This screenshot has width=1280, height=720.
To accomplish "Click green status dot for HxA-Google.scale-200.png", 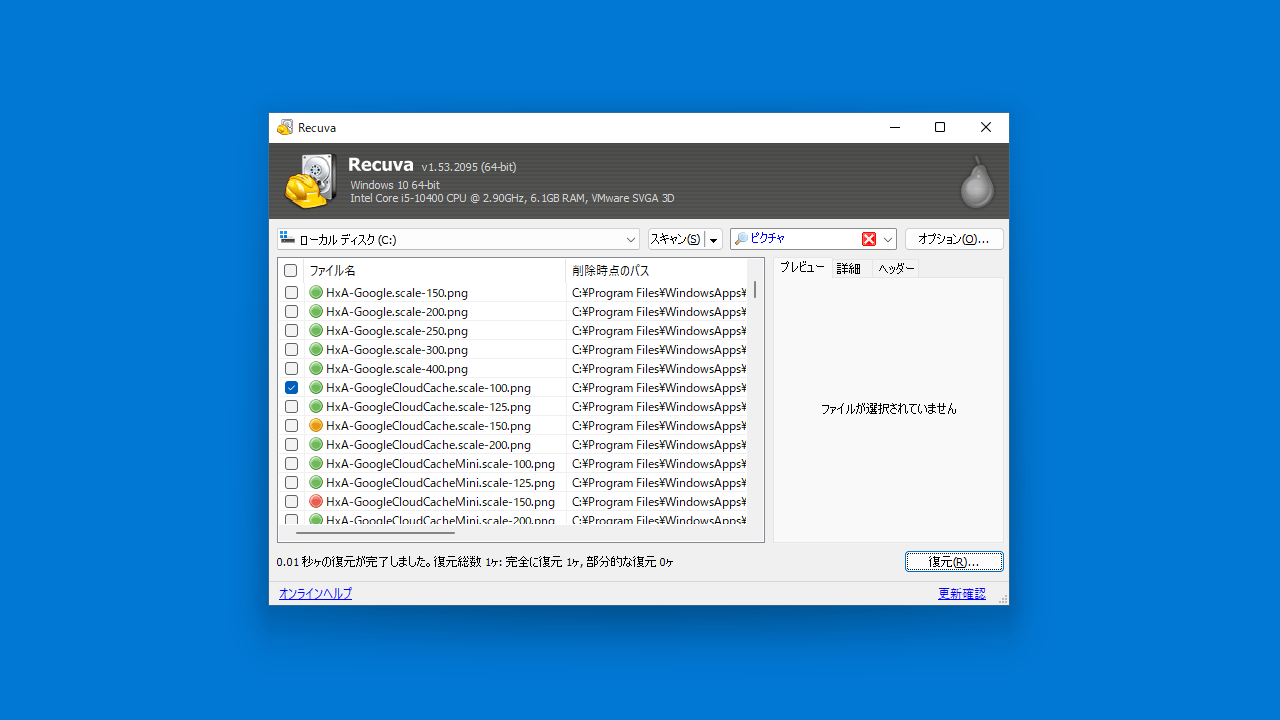I will pos(316,312).
